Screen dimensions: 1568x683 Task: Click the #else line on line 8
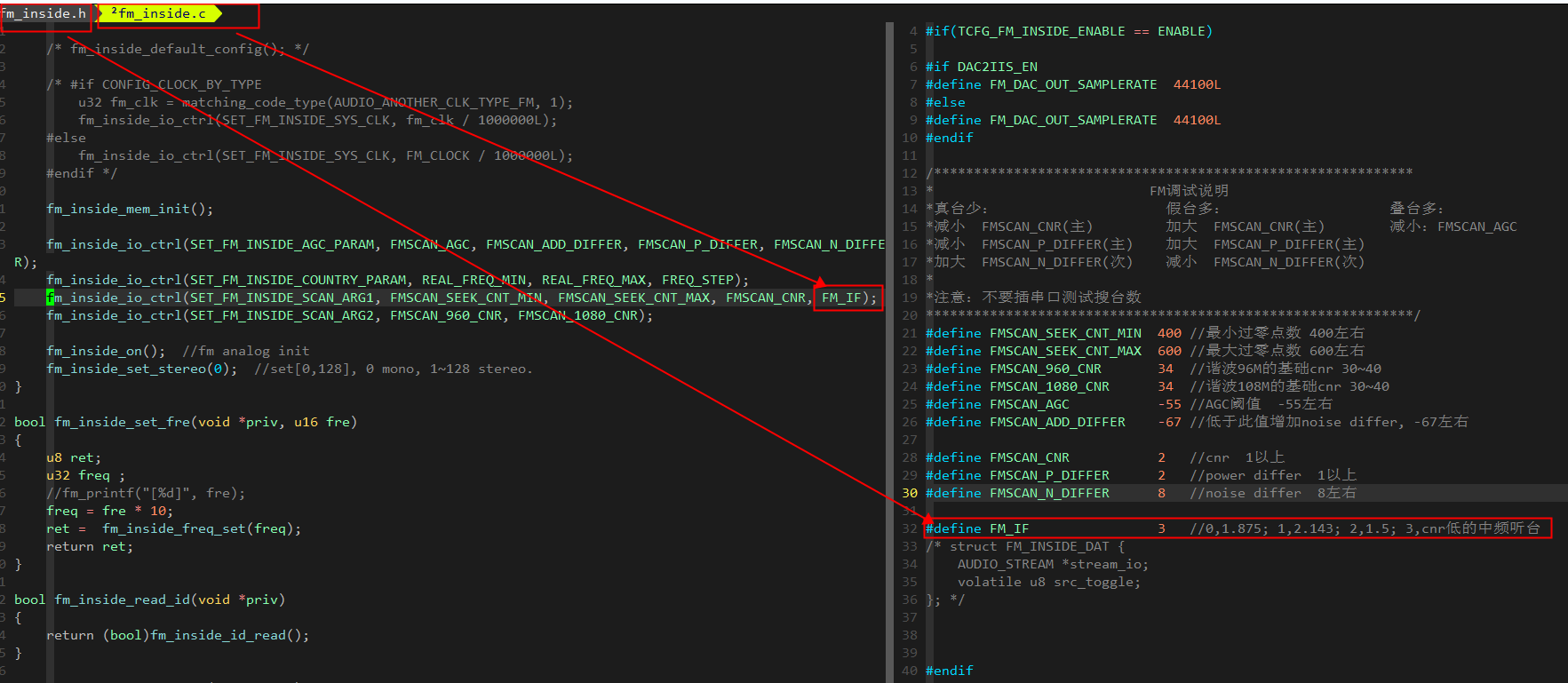click(x=945, y=102)
